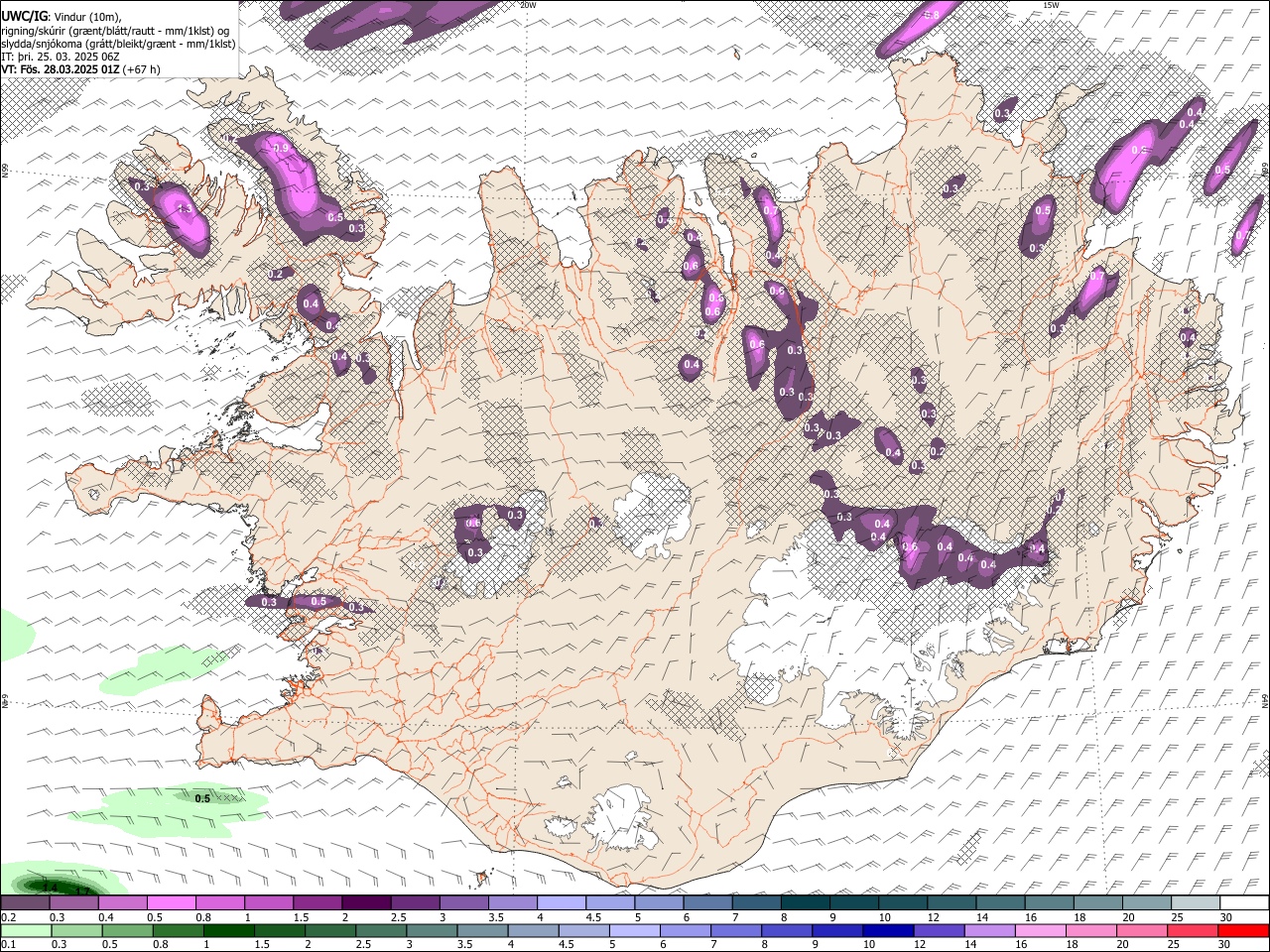Pick green-row swatch between 0.5 and 0.8
Image resolution: width=1270 pixels, height=952 pixels.
tap(127, 930)
